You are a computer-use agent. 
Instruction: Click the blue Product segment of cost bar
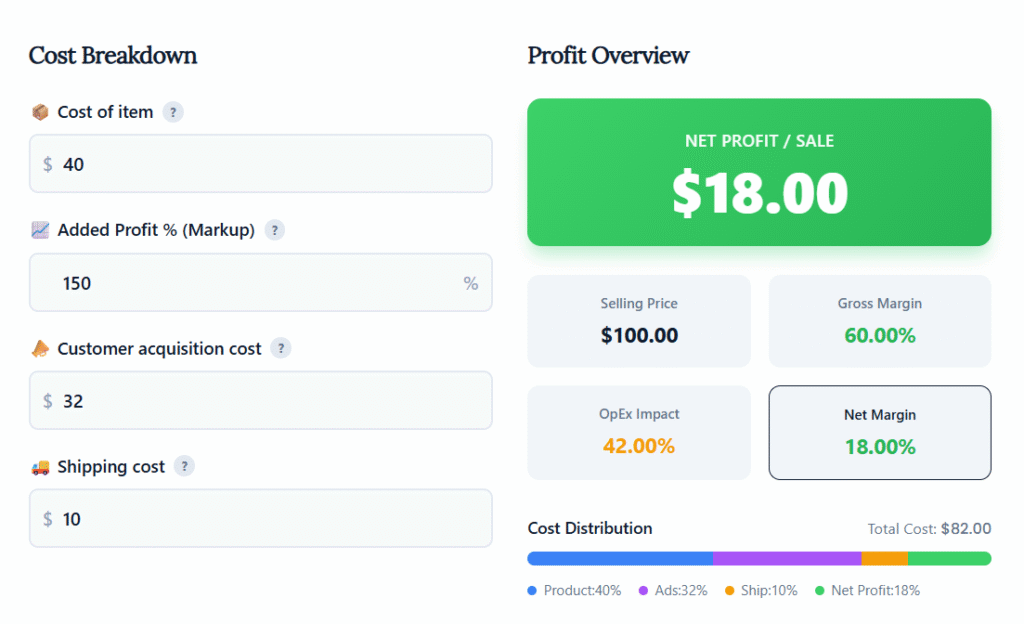(x=620, y=558)
